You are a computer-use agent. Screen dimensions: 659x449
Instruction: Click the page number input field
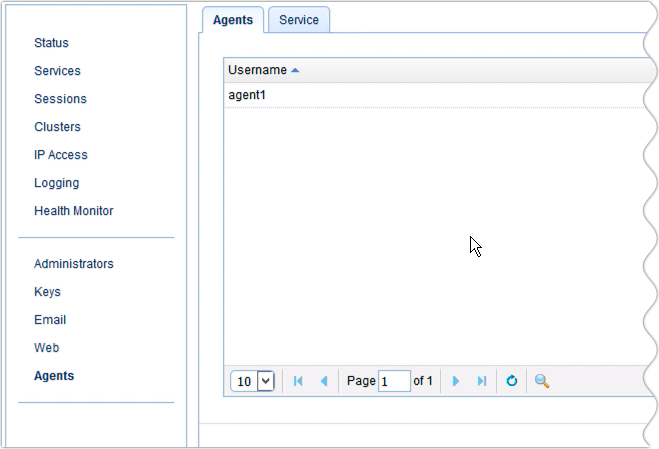(x=394, y=381)
